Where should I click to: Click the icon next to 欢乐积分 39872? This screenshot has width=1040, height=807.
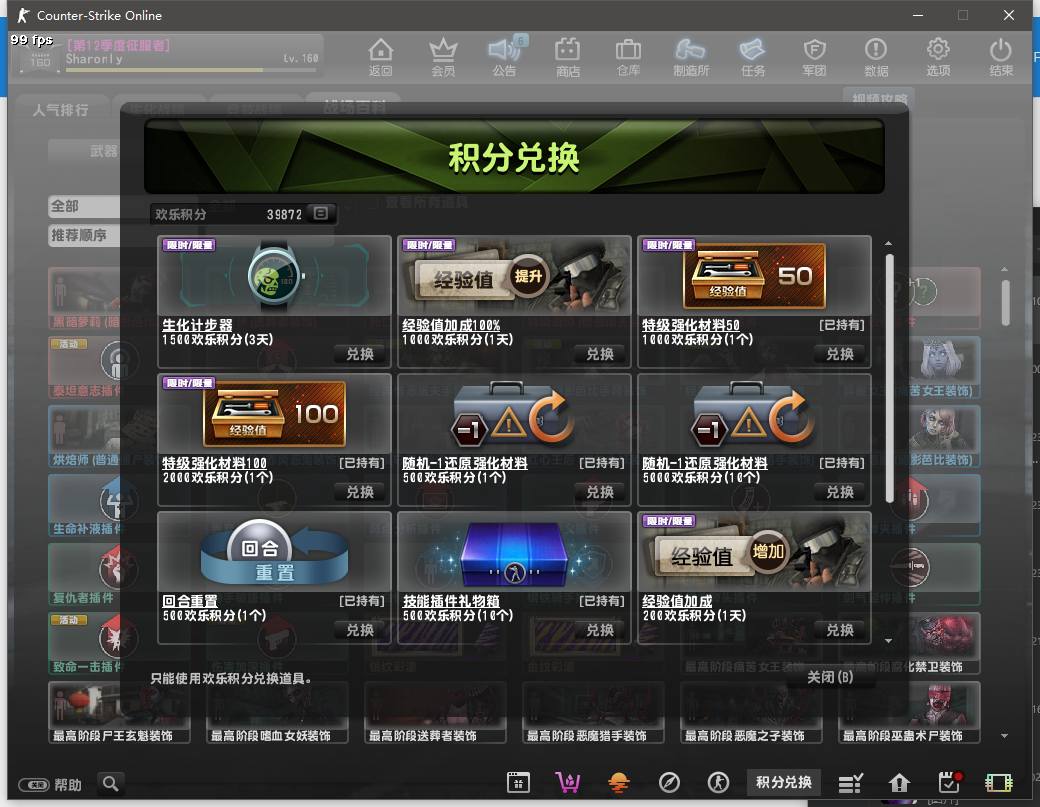pos(320,214)
